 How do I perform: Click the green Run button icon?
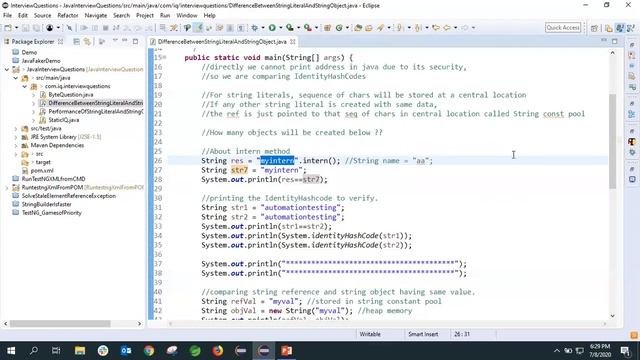272,28
